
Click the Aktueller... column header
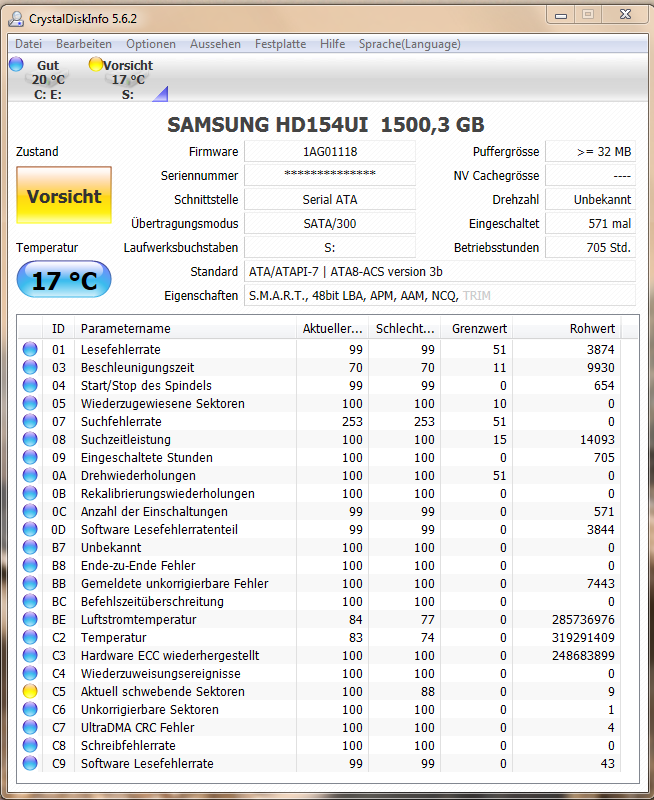tap(333, 329)
